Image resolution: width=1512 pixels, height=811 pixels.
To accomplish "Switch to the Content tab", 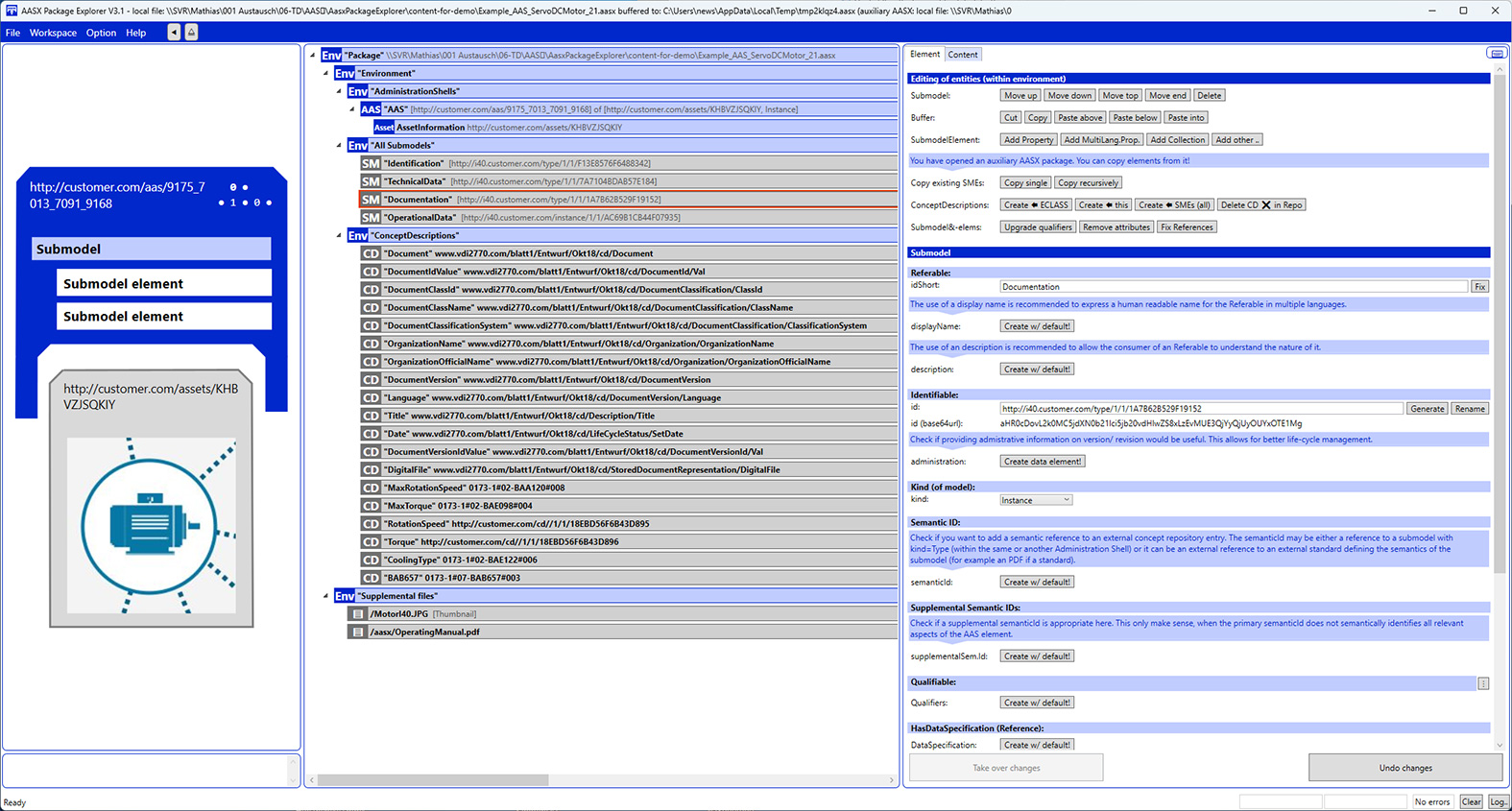I will tap(963, 55).
